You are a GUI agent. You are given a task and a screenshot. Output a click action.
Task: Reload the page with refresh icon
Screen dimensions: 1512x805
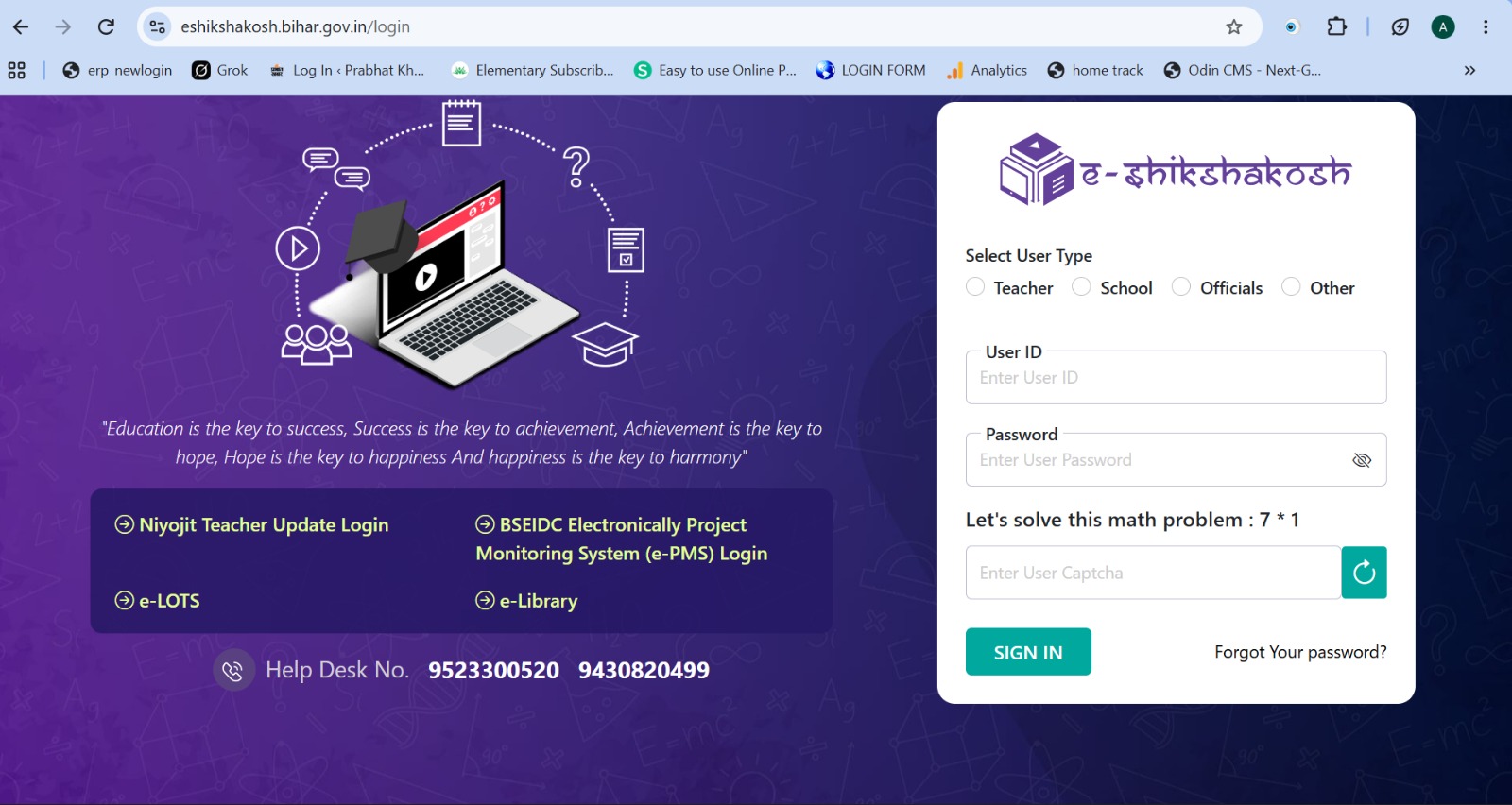click(106, 26)
